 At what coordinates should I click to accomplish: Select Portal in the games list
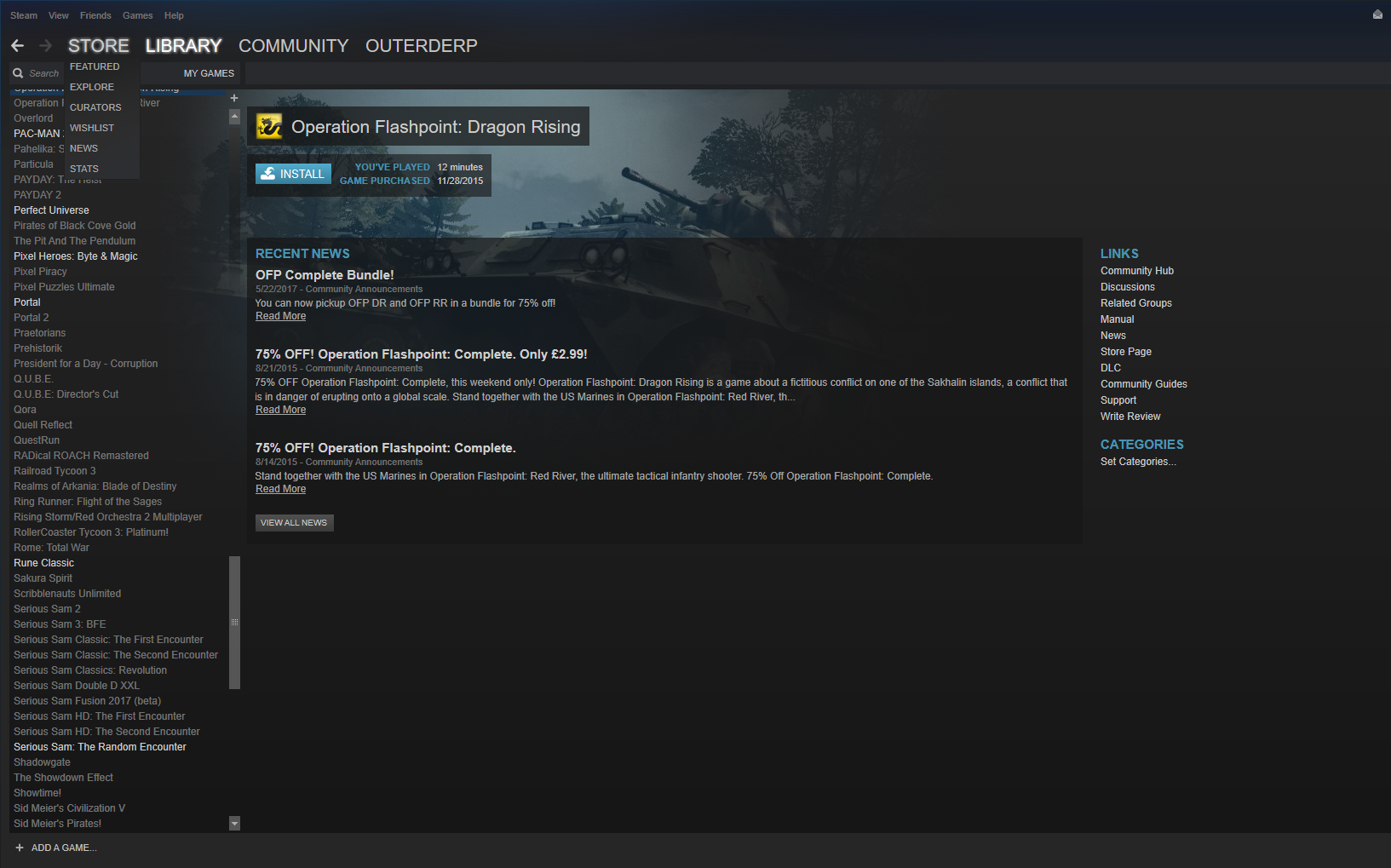point(27,302)
